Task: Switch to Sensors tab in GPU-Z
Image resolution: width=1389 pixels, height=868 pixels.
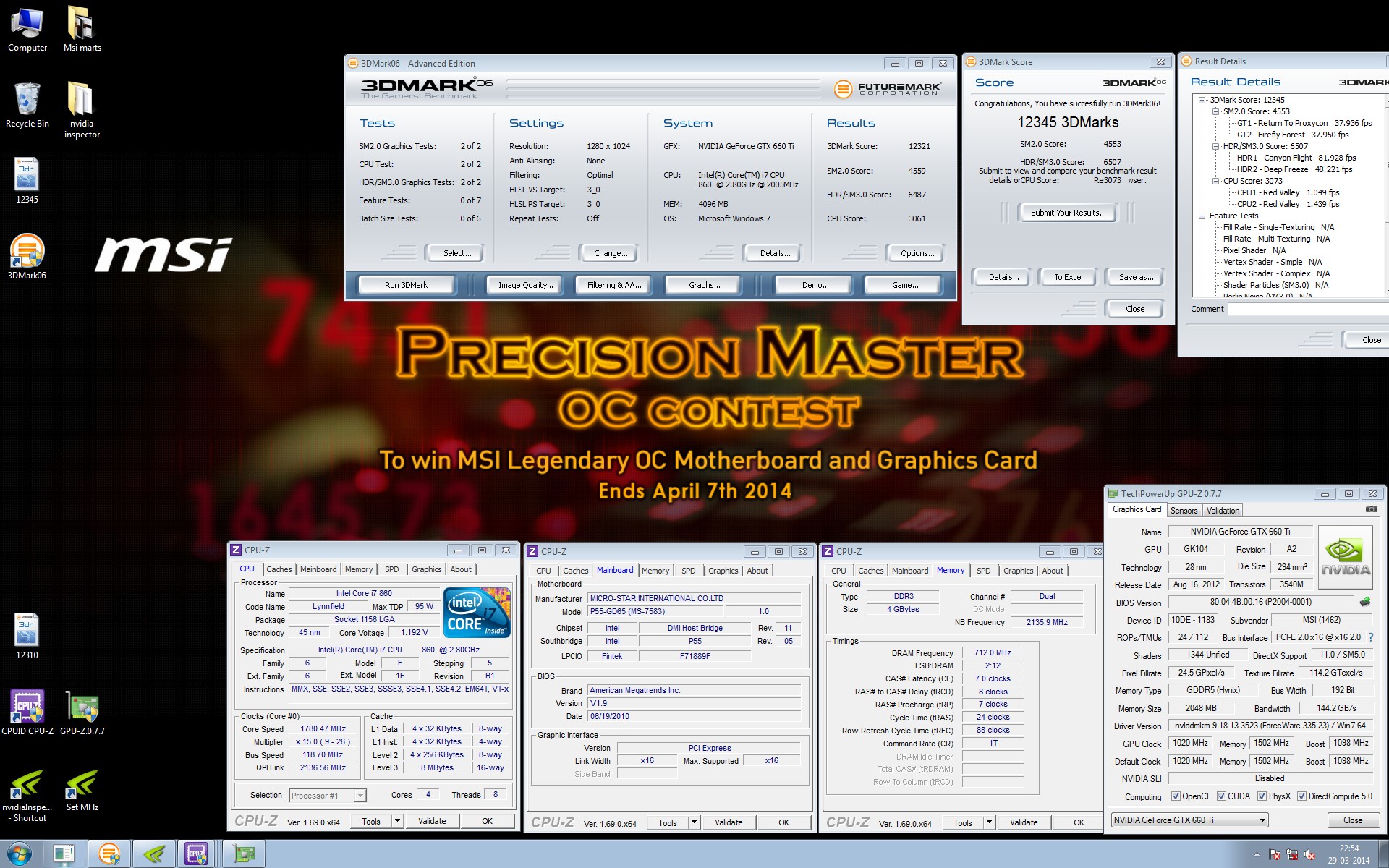Action: tap(1184, 511)
